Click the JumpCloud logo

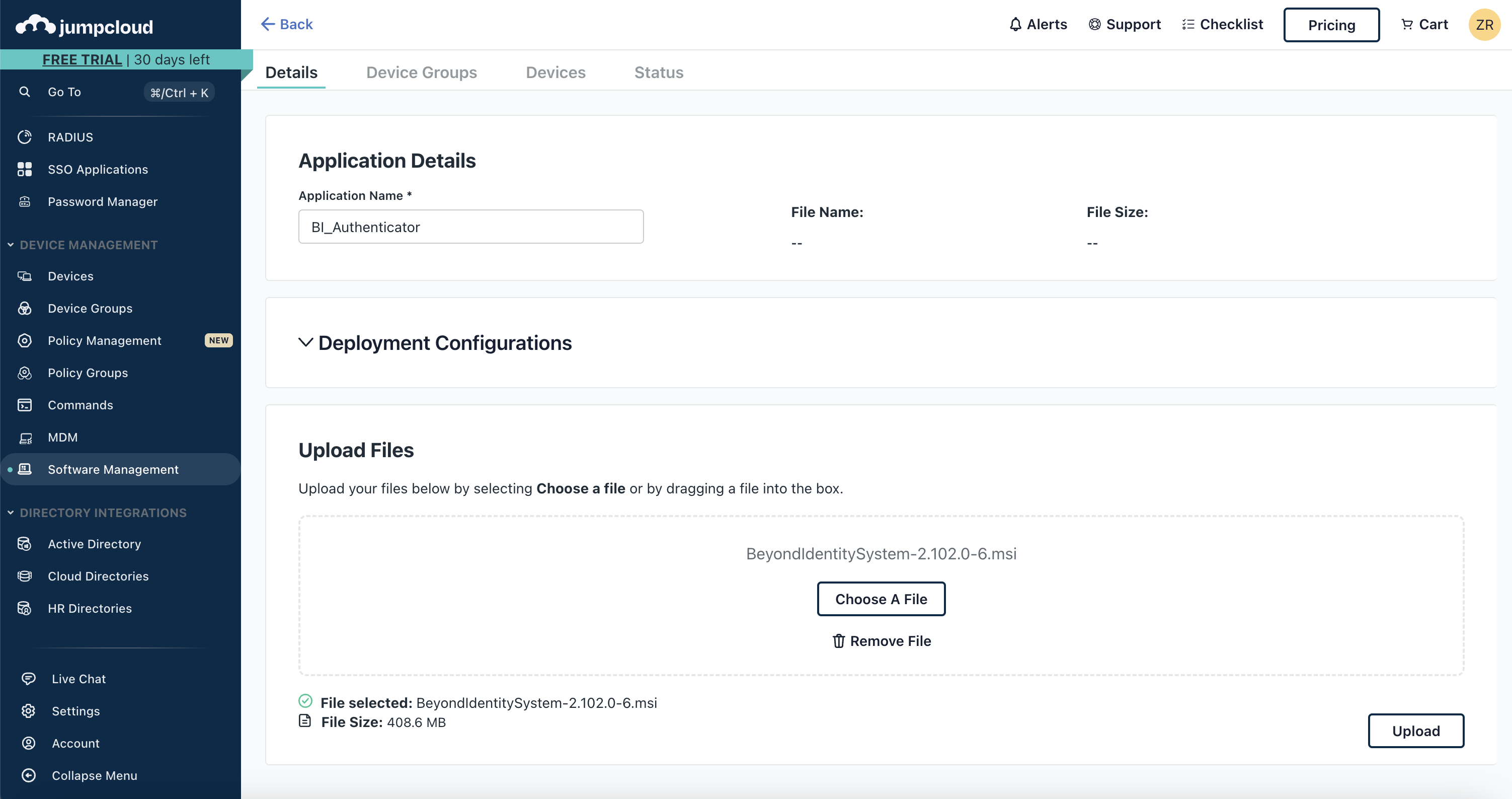tap(85, 26)
